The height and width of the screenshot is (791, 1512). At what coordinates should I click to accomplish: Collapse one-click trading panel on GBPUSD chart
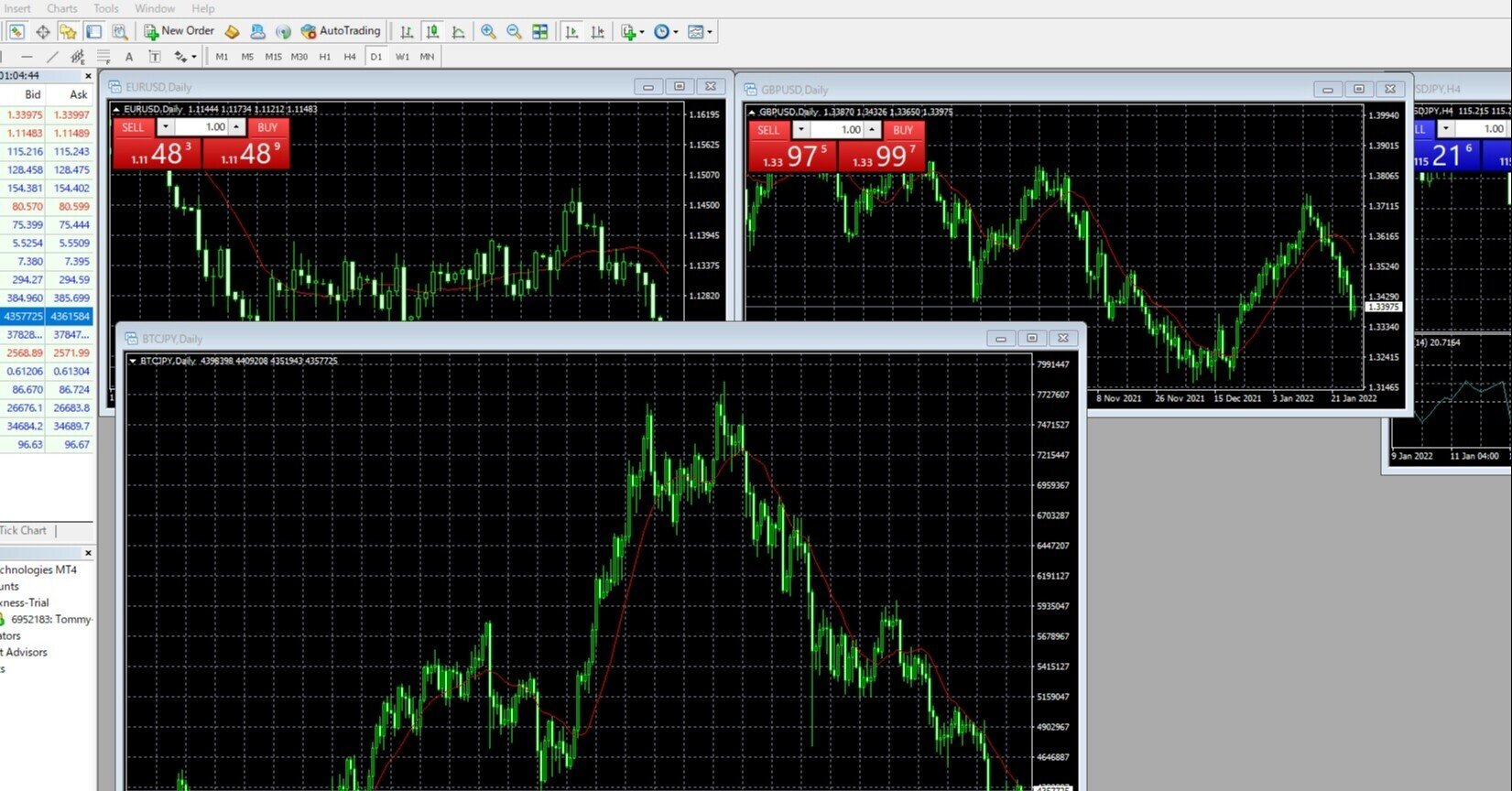pyautogui.click(x=752, y=112)
